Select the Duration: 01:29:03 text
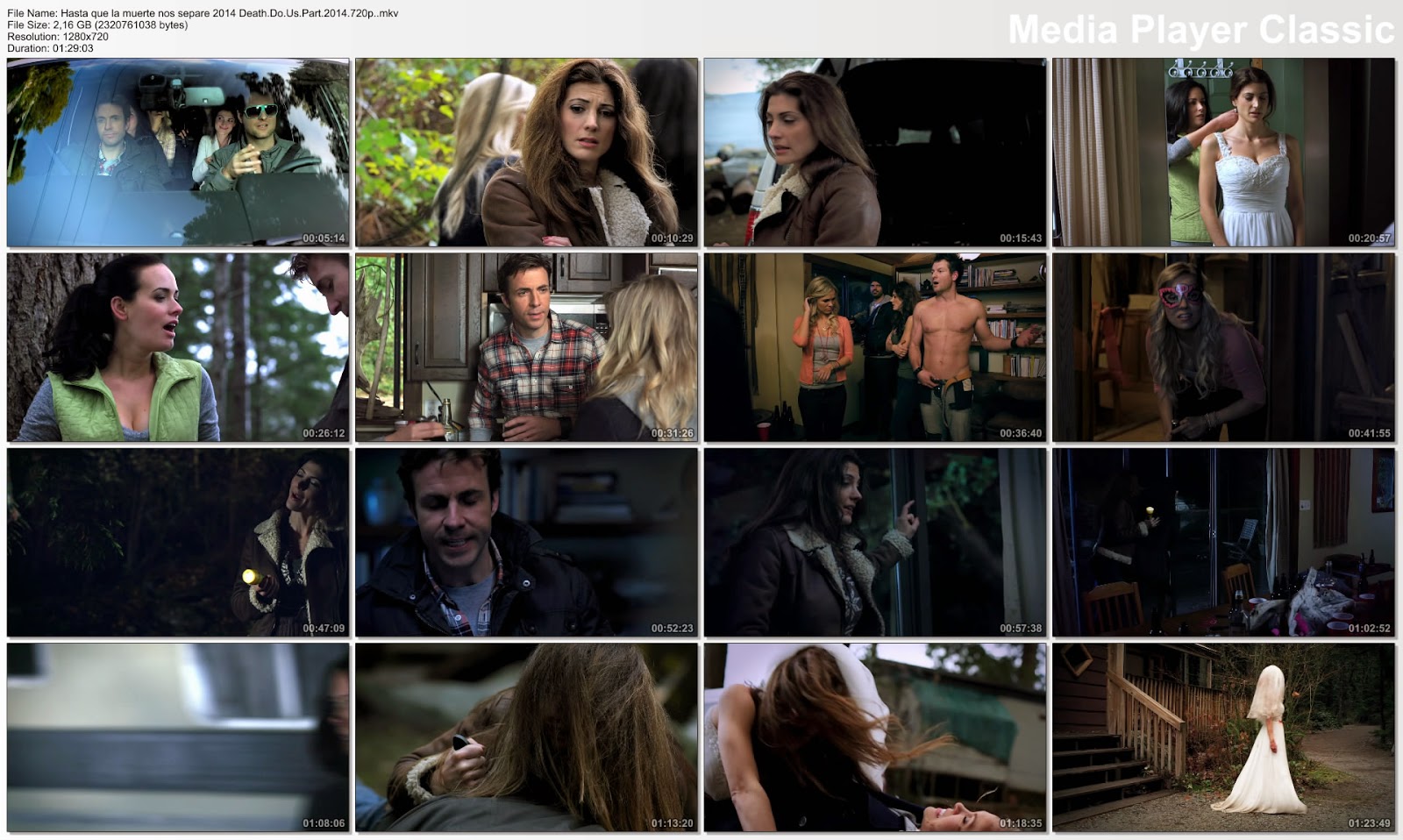 point(50,48)
